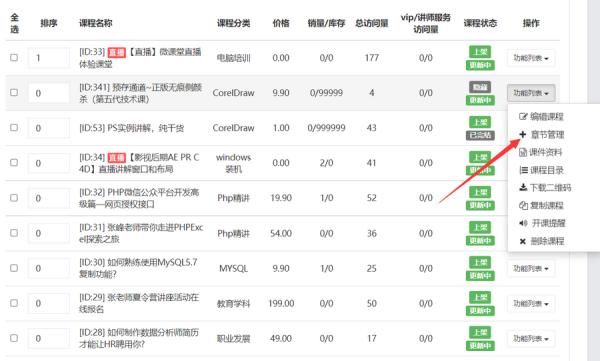Open 功能列表 dropdown for course ID:28
This screenshot has height=361, width=600.
(x=531, y=339)
